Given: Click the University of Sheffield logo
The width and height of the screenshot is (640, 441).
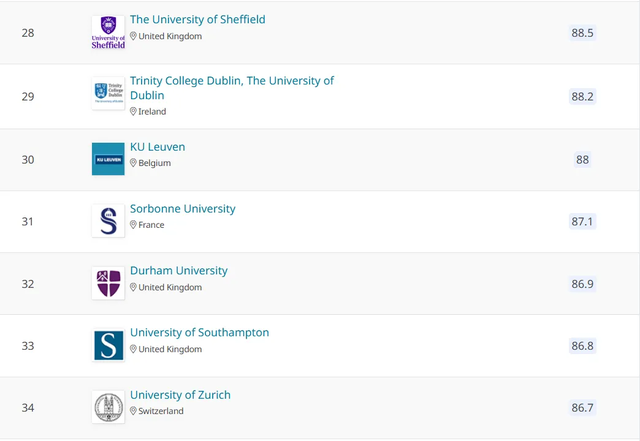Looking at the screenshot, I should tap(108, 32).
